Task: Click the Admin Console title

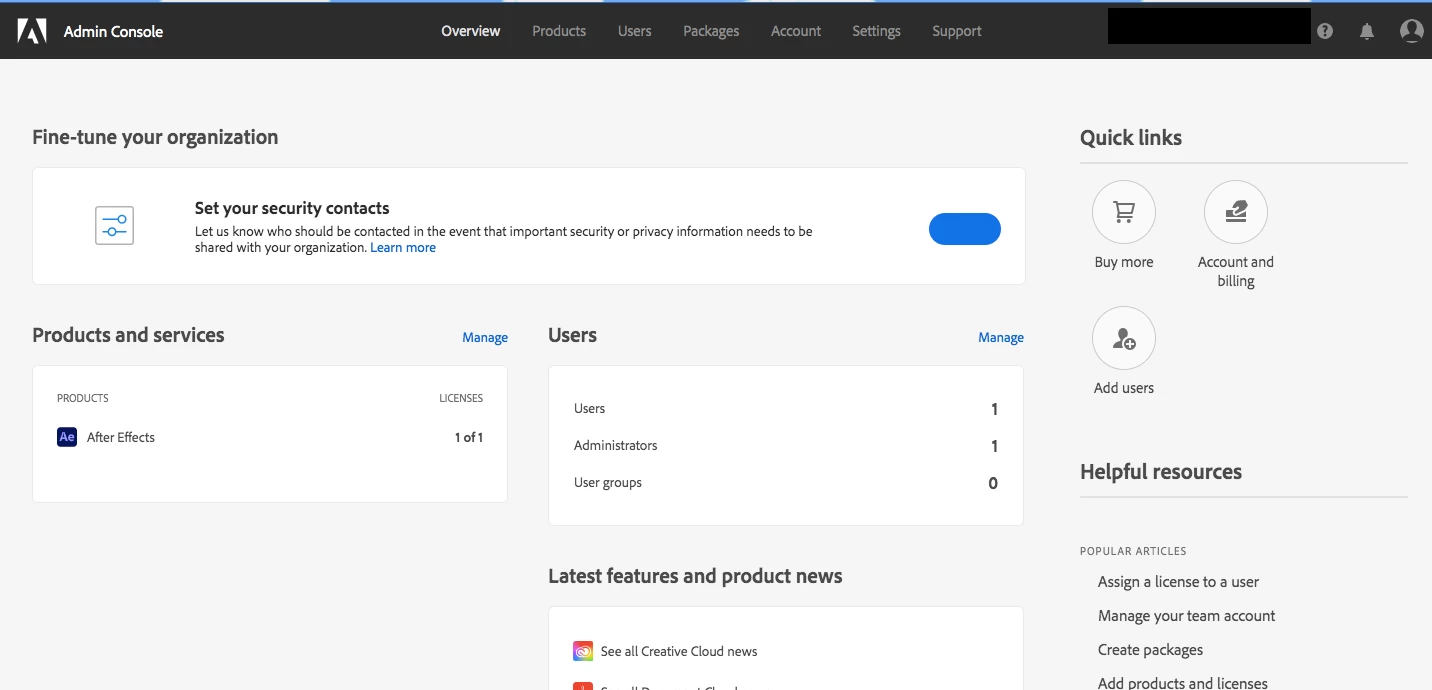Action: pyautogui.click(x=113, y=31)
